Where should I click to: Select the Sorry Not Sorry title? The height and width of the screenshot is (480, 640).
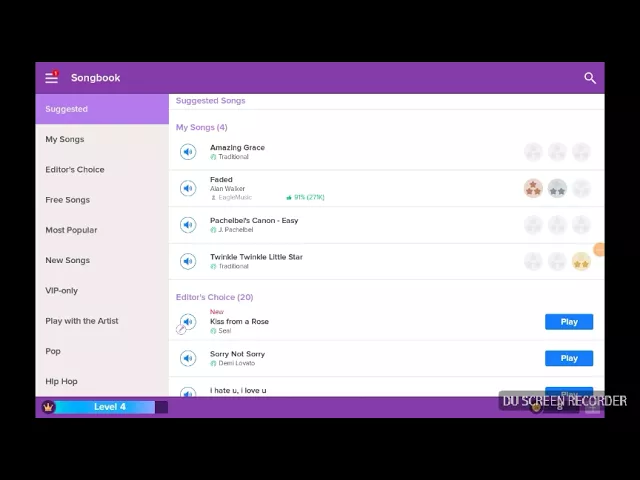(x=238, y=354)
